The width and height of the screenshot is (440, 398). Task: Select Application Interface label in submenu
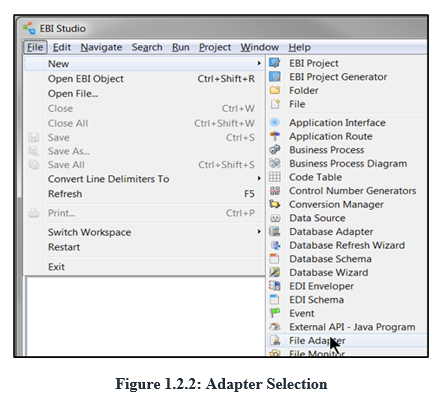tap(337, 122)
